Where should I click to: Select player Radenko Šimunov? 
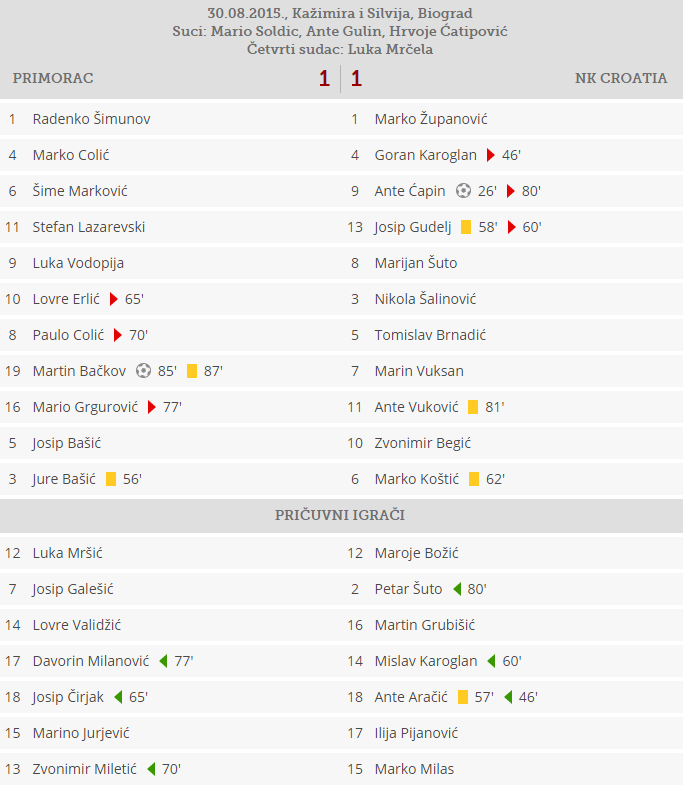[x=91, y=119]
